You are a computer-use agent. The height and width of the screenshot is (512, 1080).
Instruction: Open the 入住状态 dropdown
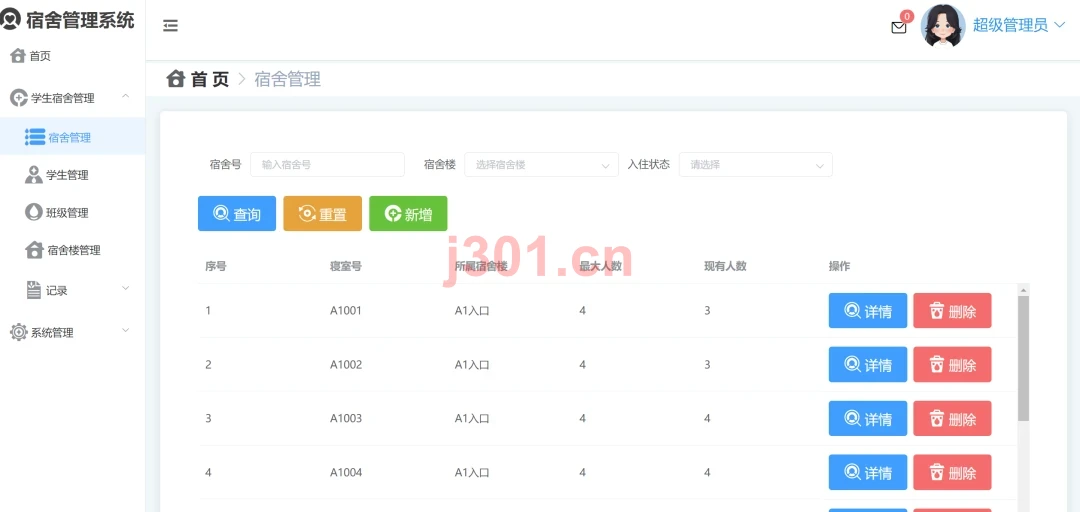click(x=756, y=165)
